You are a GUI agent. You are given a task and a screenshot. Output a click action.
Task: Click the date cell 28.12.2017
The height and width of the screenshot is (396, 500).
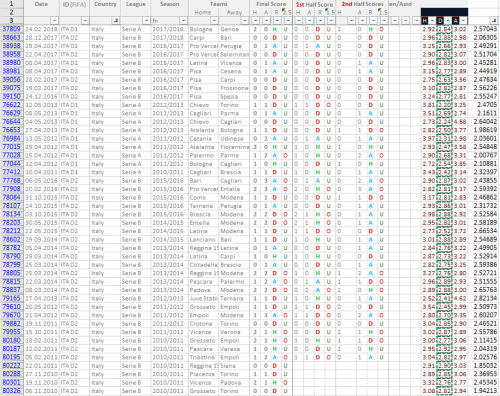coord(41,38)
